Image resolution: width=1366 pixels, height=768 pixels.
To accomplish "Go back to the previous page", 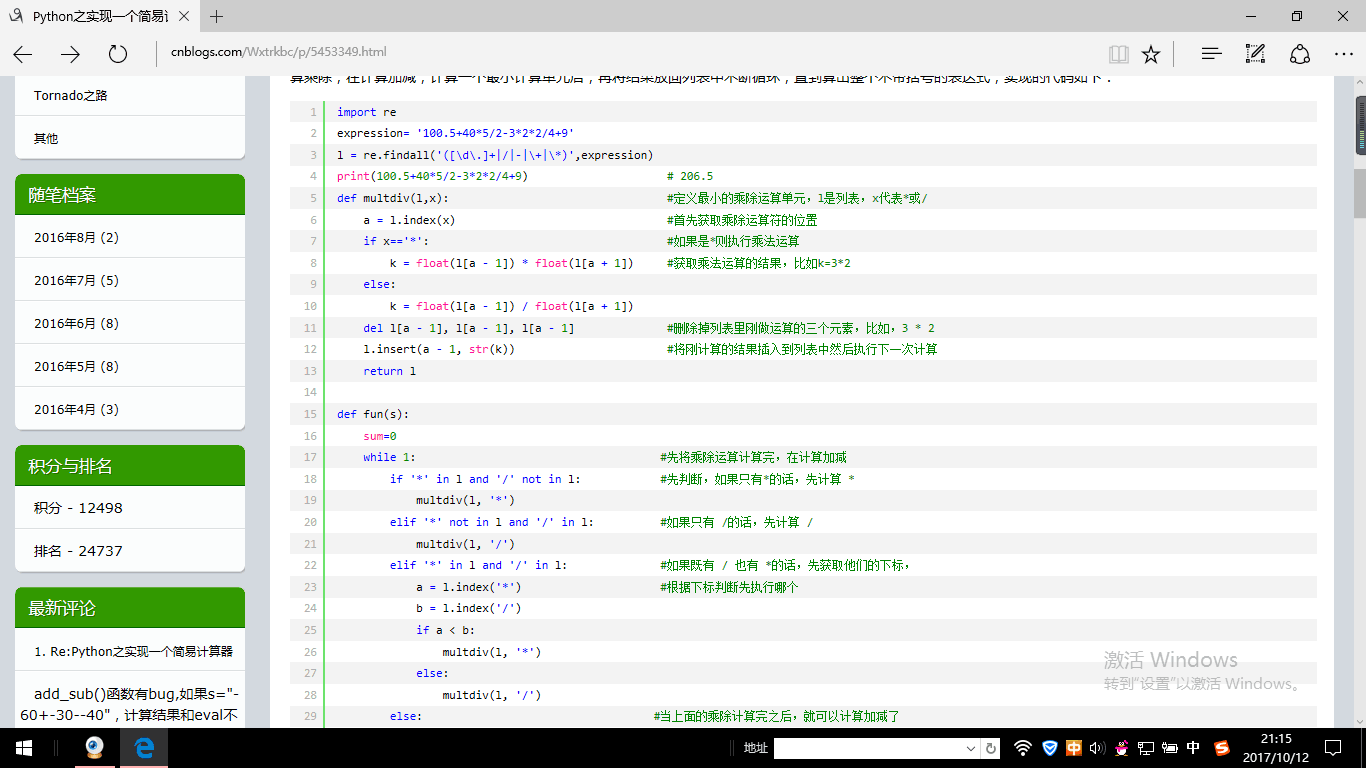I will pos(22,54).
